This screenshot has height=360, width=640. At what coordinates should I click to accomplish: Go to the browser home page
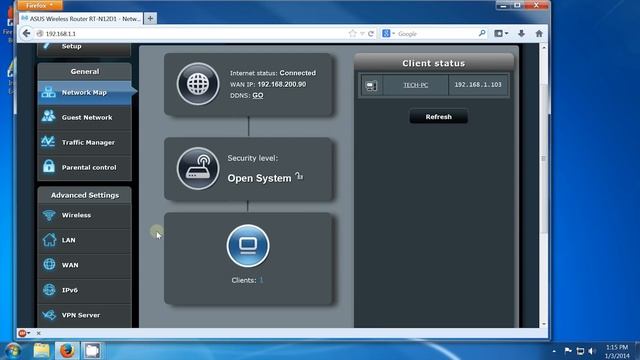point(539,33)
